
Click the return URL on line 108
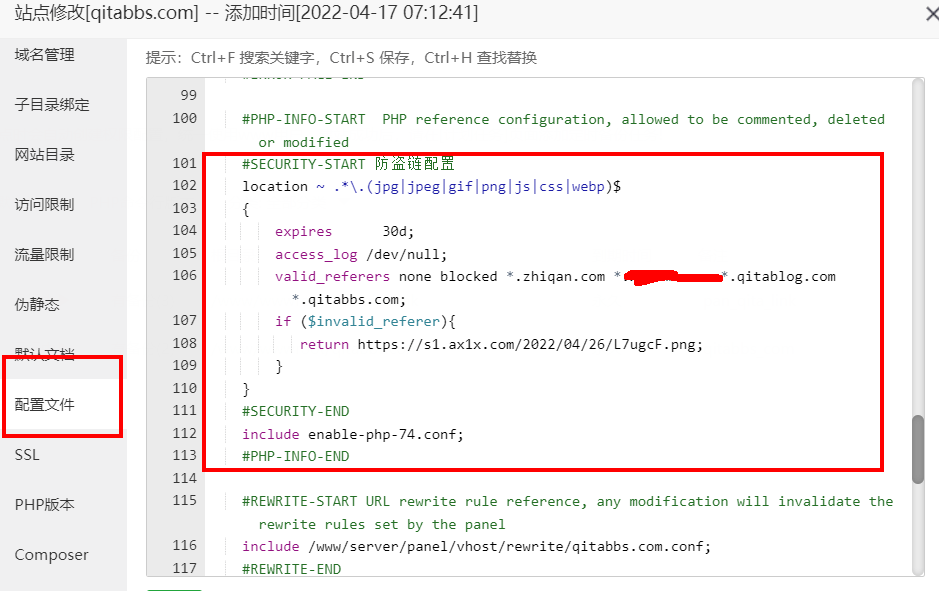[530, 344]
